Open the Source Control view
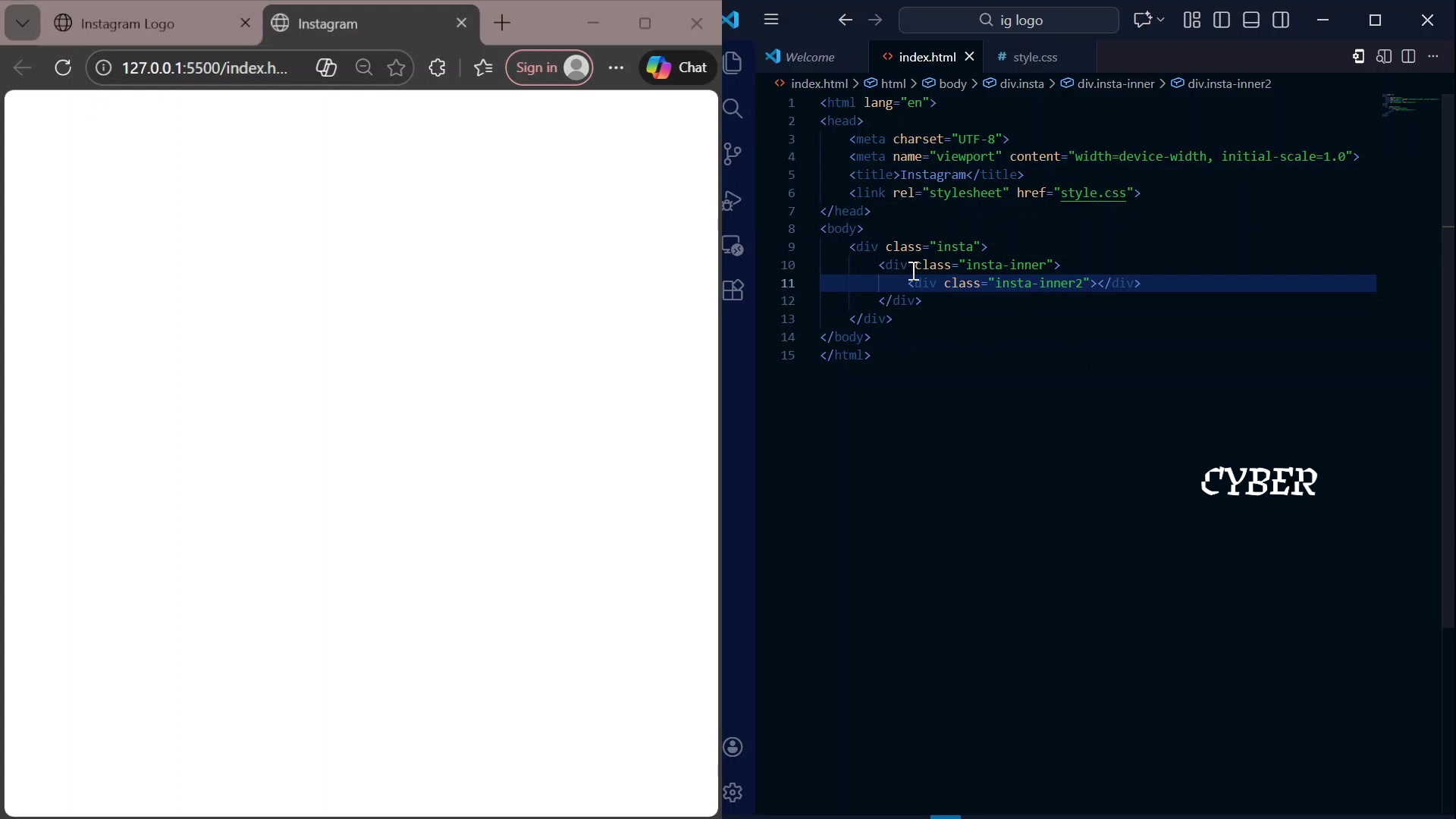Viewport: 1456px width, 819px height. click(733, 155)
